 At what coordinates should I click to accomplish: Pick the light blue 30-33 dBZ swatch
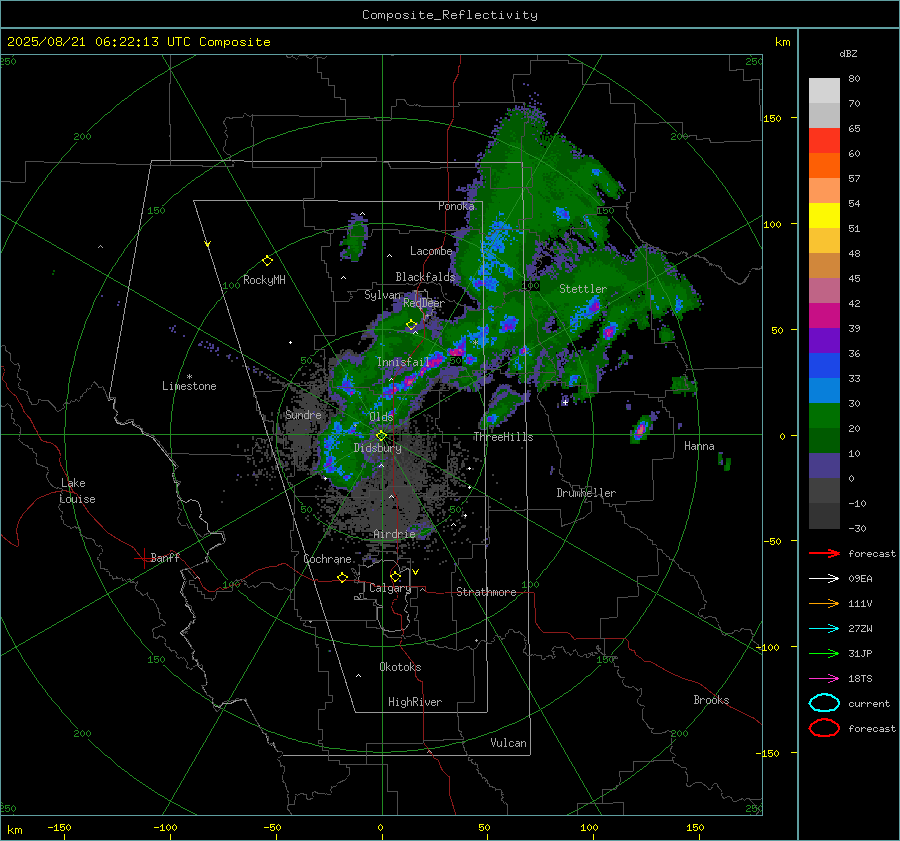pos(824,390)
